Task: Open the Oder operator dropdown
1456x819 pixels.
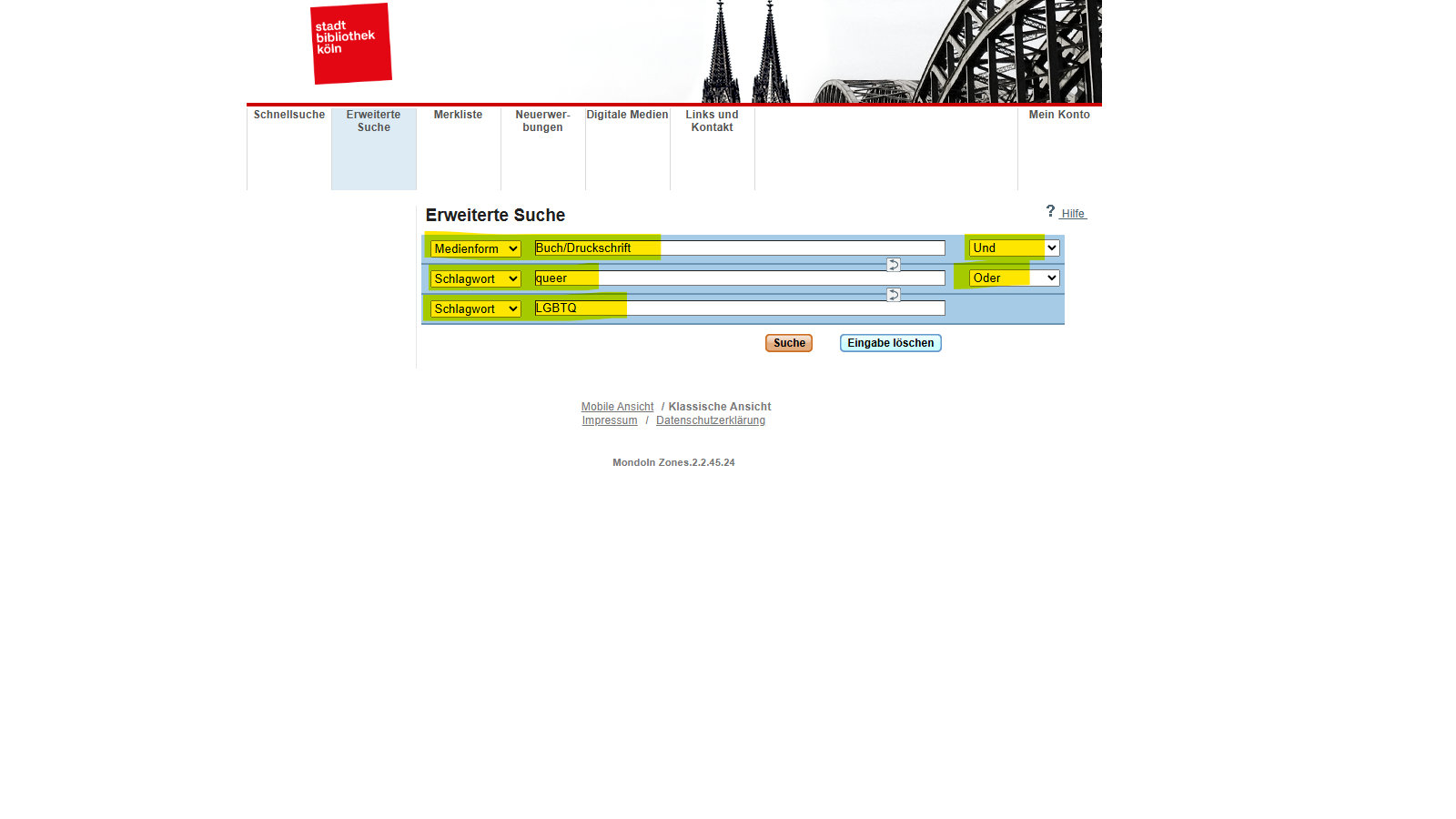Action: (1014, 278)
